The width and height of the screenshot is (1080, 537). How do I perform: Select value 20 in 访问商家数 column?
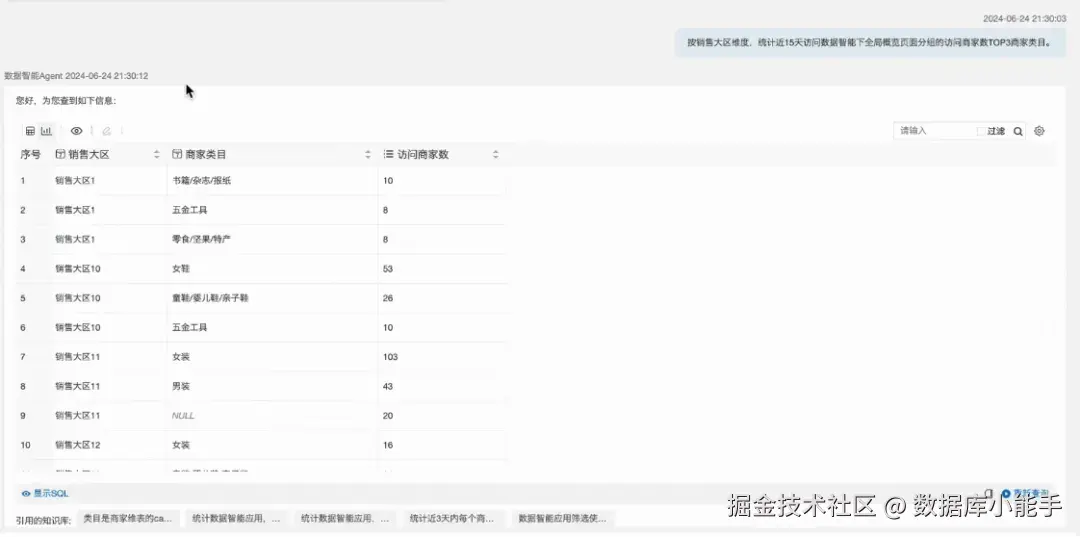[x=388, y=416]
